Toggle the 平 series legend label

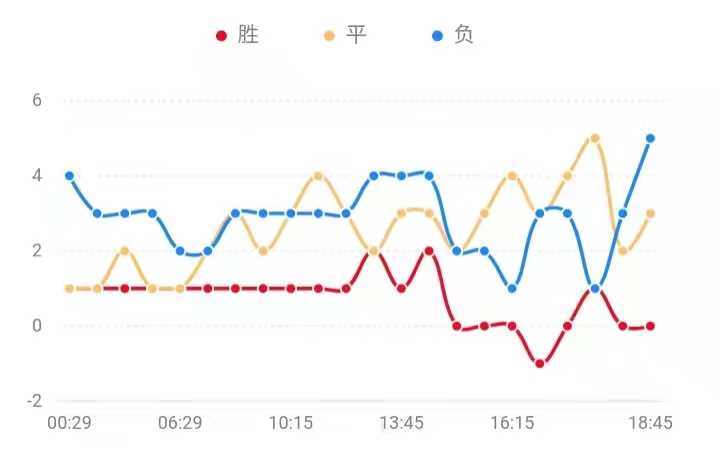(356, 36)
